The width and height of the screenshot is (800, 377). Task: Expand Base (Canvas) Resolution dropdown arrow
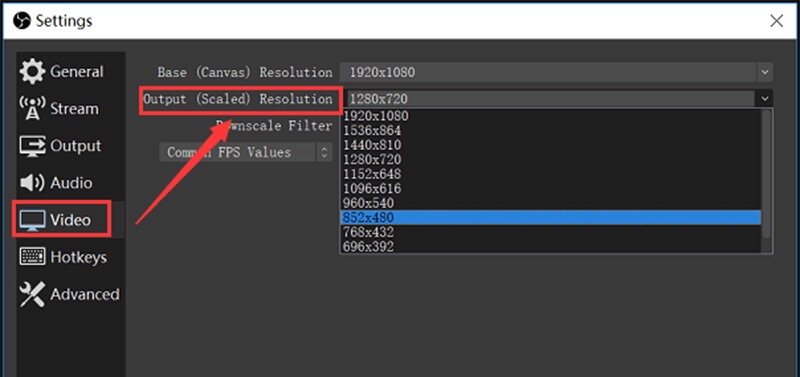[764, 72]
